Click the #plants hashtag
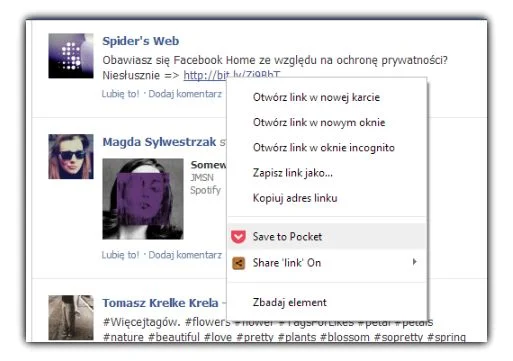This screenshot has width=513, height=361. tap(297, 337)
